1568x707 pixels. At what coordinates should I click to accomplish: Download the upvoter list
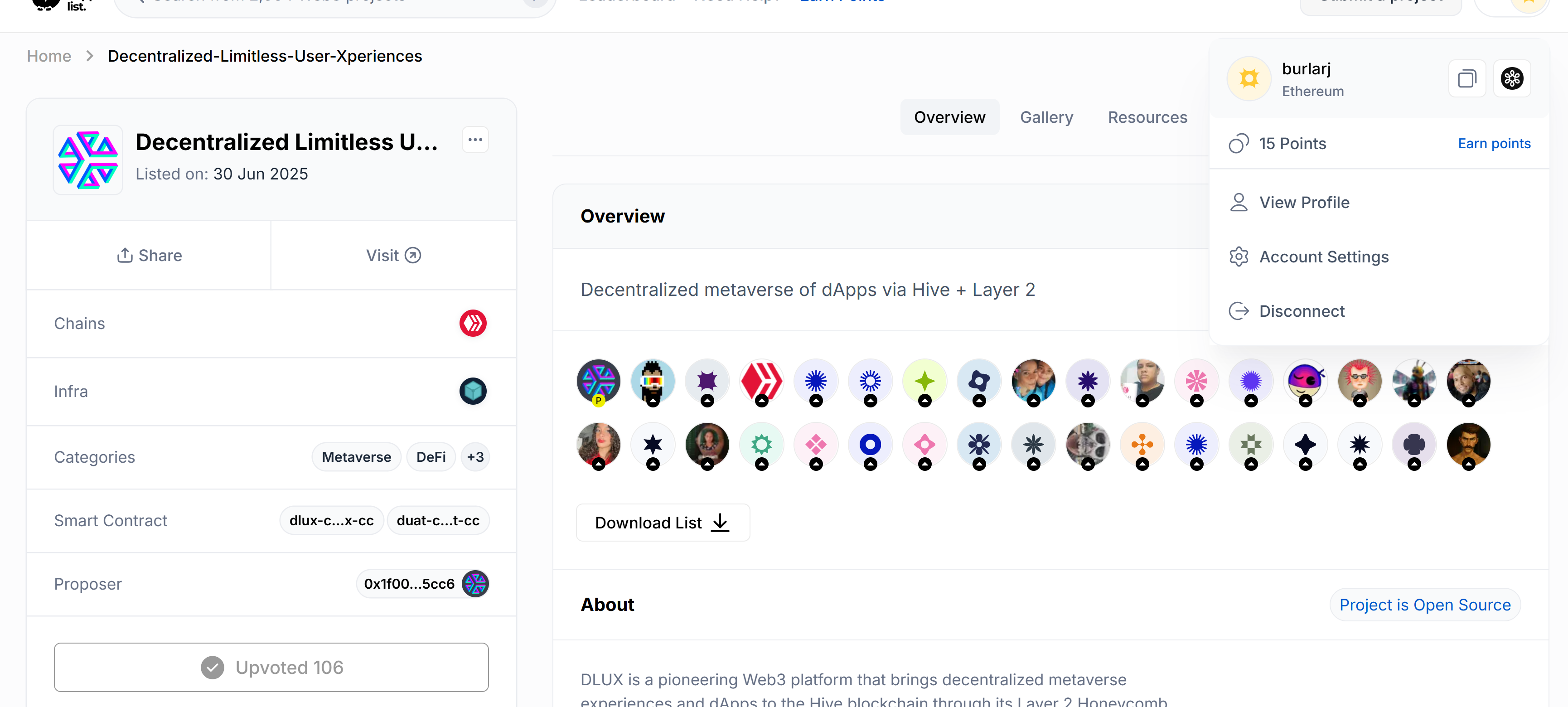(x=662, y=523)
